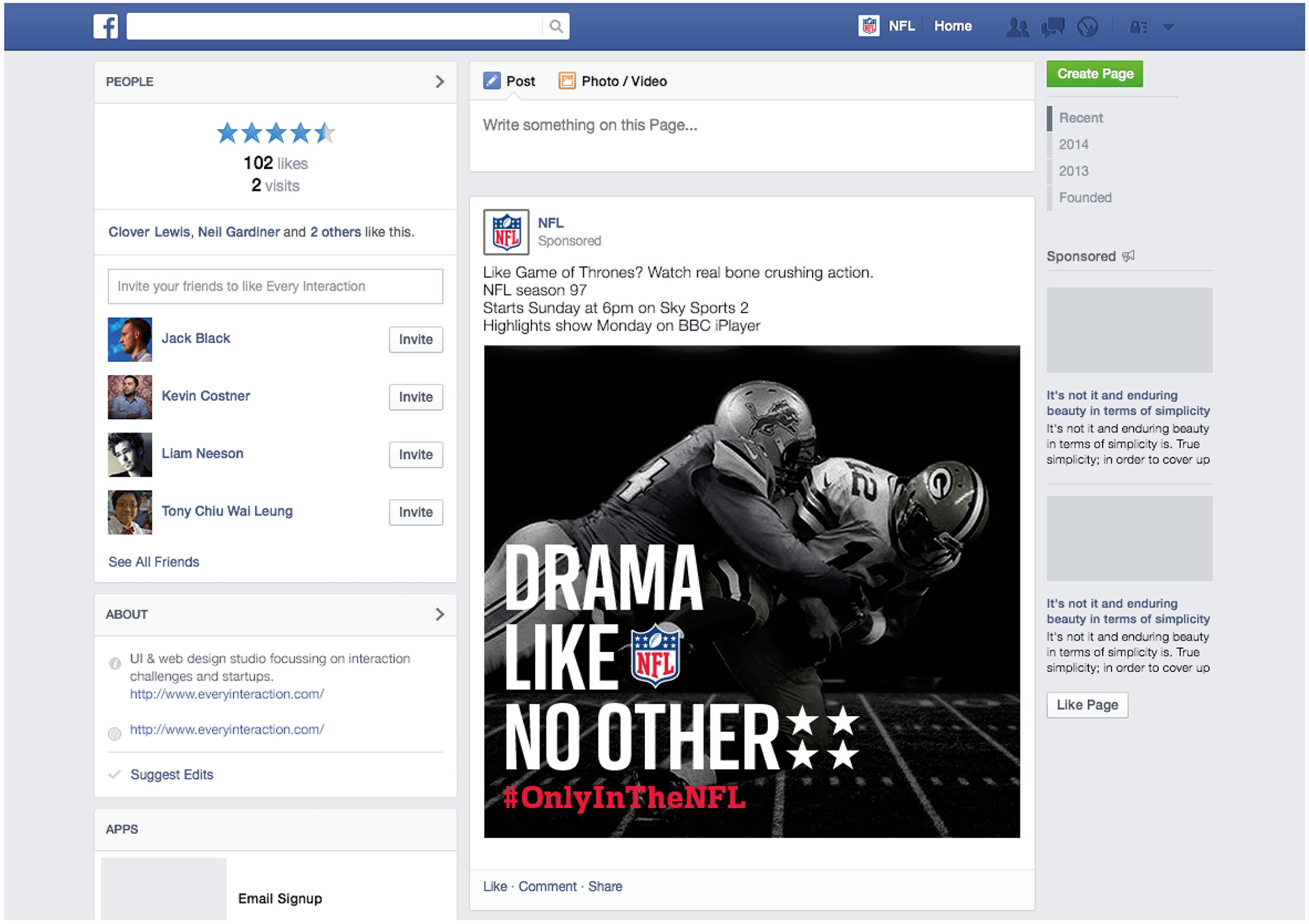This screenshot has height=924, width=1309.
Task: Click Jack Black's name link
Action: [x=196, y=338]
